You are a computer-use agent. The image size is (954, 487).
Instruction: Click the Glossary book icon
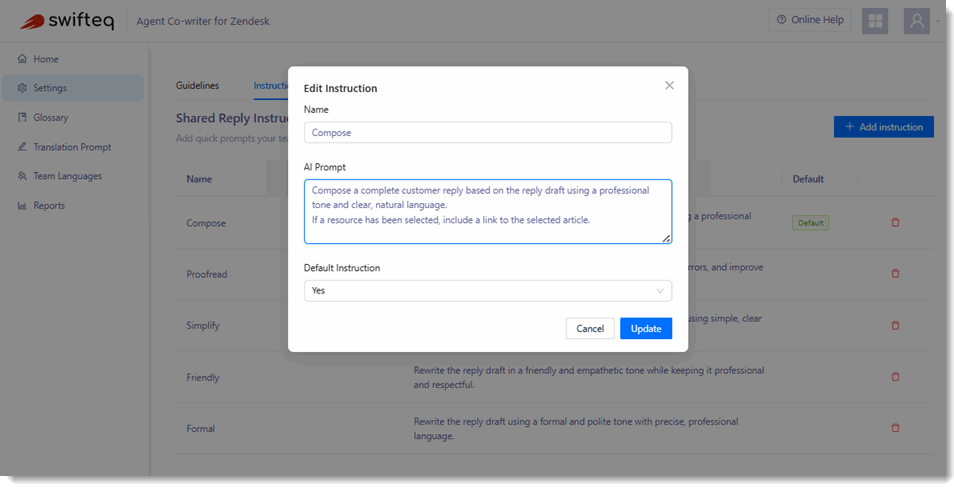(x=23, y=117)
